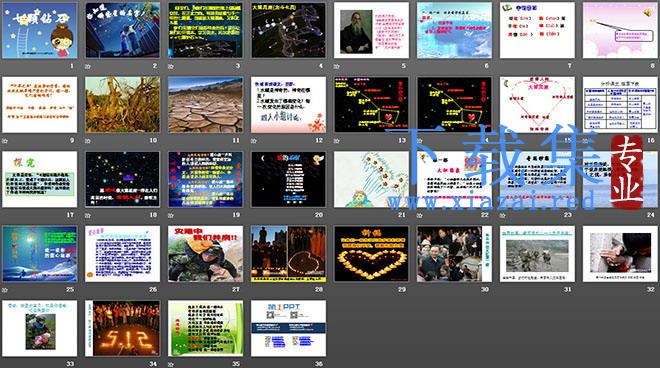This screenshot has width=660, height=368.
Task: Select the dried corn stalks slide 10
Action: coord(122,105)
